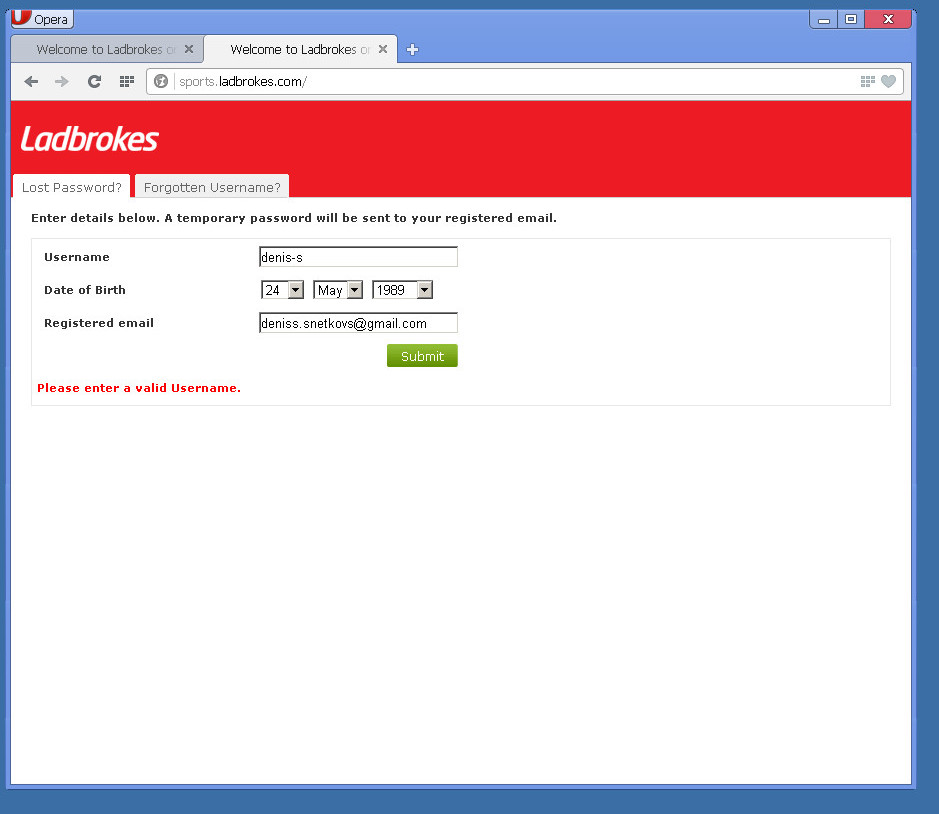Click the Registered email input field
The width and height of the screenshot is (939, 814).
pyautogui.click(x=358, y=323)
